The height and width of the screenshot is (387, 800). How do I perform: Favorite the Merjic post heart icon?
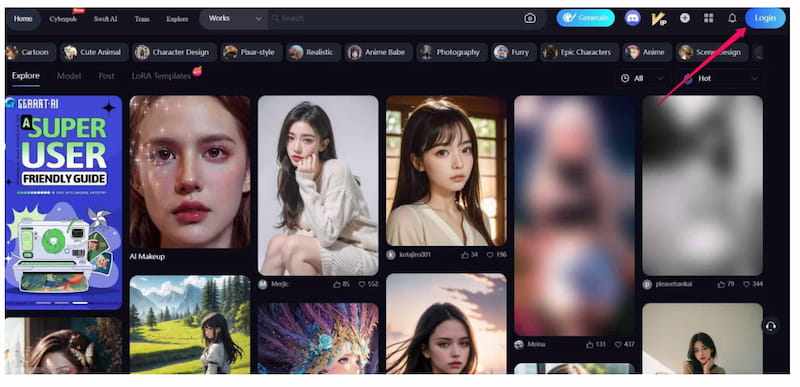coord(362,284)
